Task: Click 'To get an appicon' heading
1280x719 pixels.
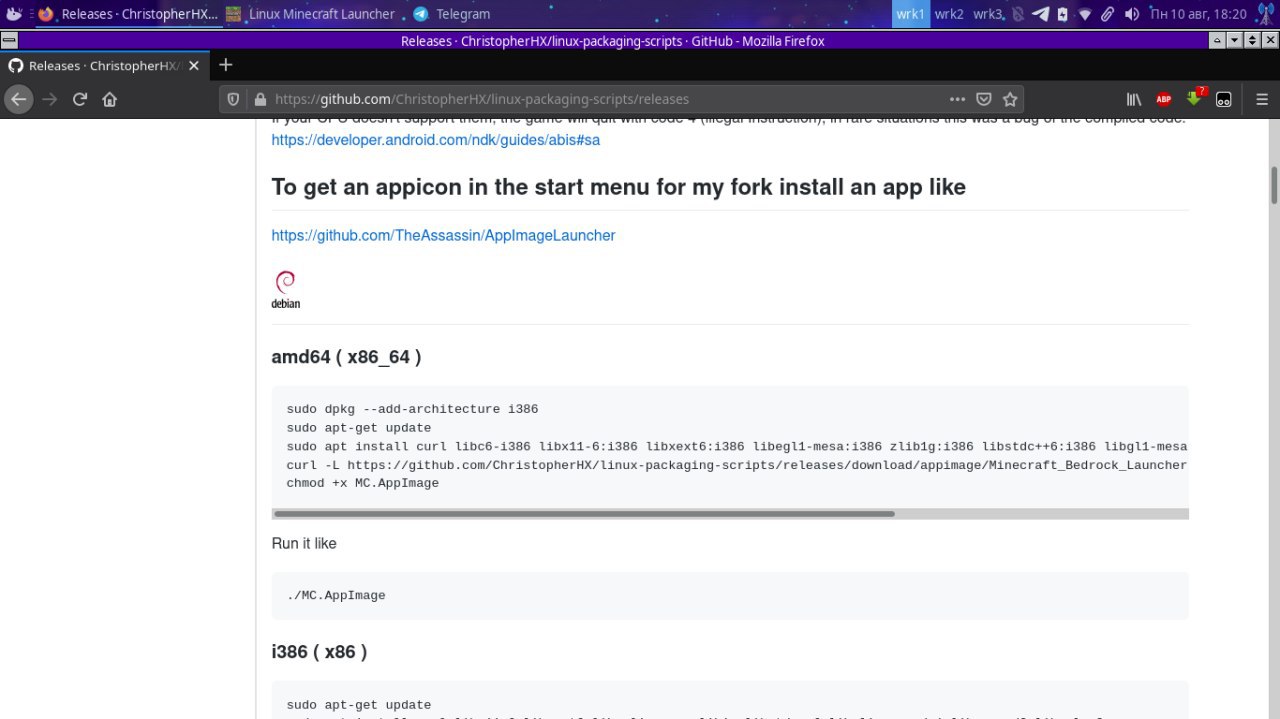Action: click(x=619, y=187)
